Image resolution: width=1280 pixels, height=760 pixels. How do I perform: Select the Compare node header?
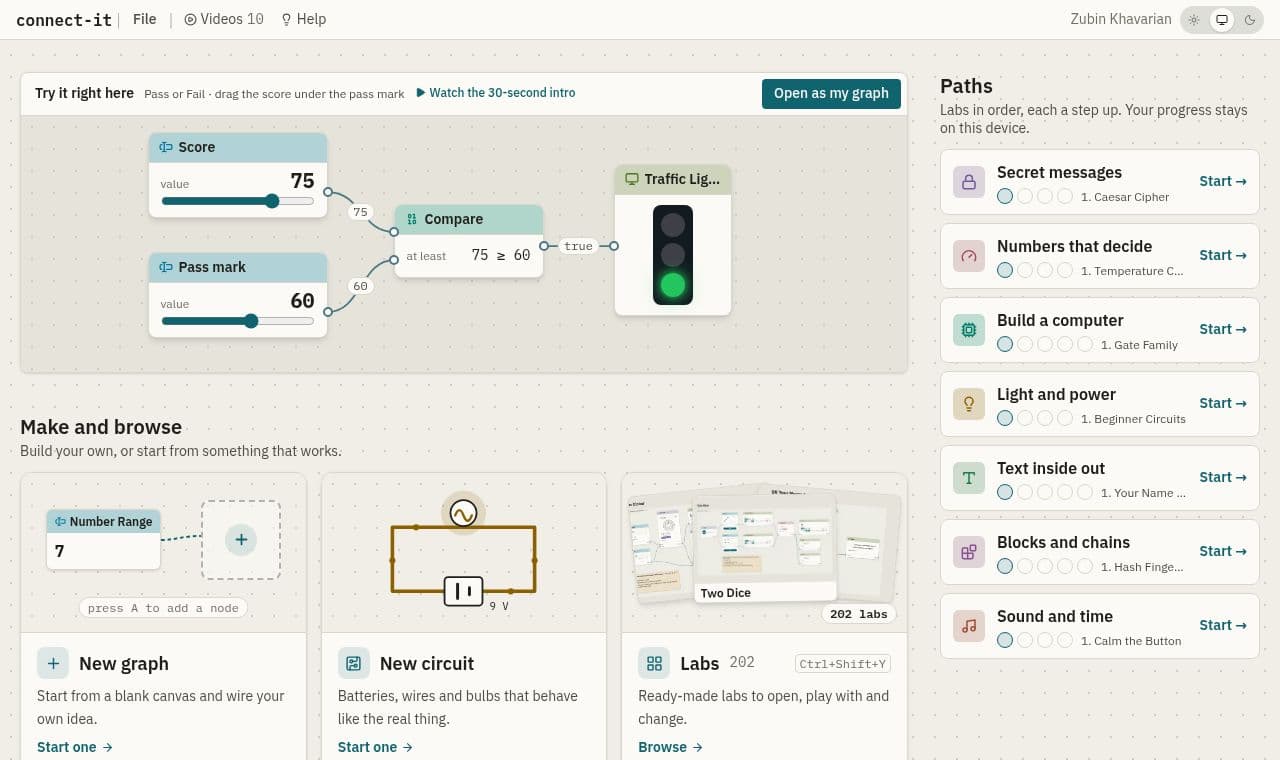[x=469, y=219]
